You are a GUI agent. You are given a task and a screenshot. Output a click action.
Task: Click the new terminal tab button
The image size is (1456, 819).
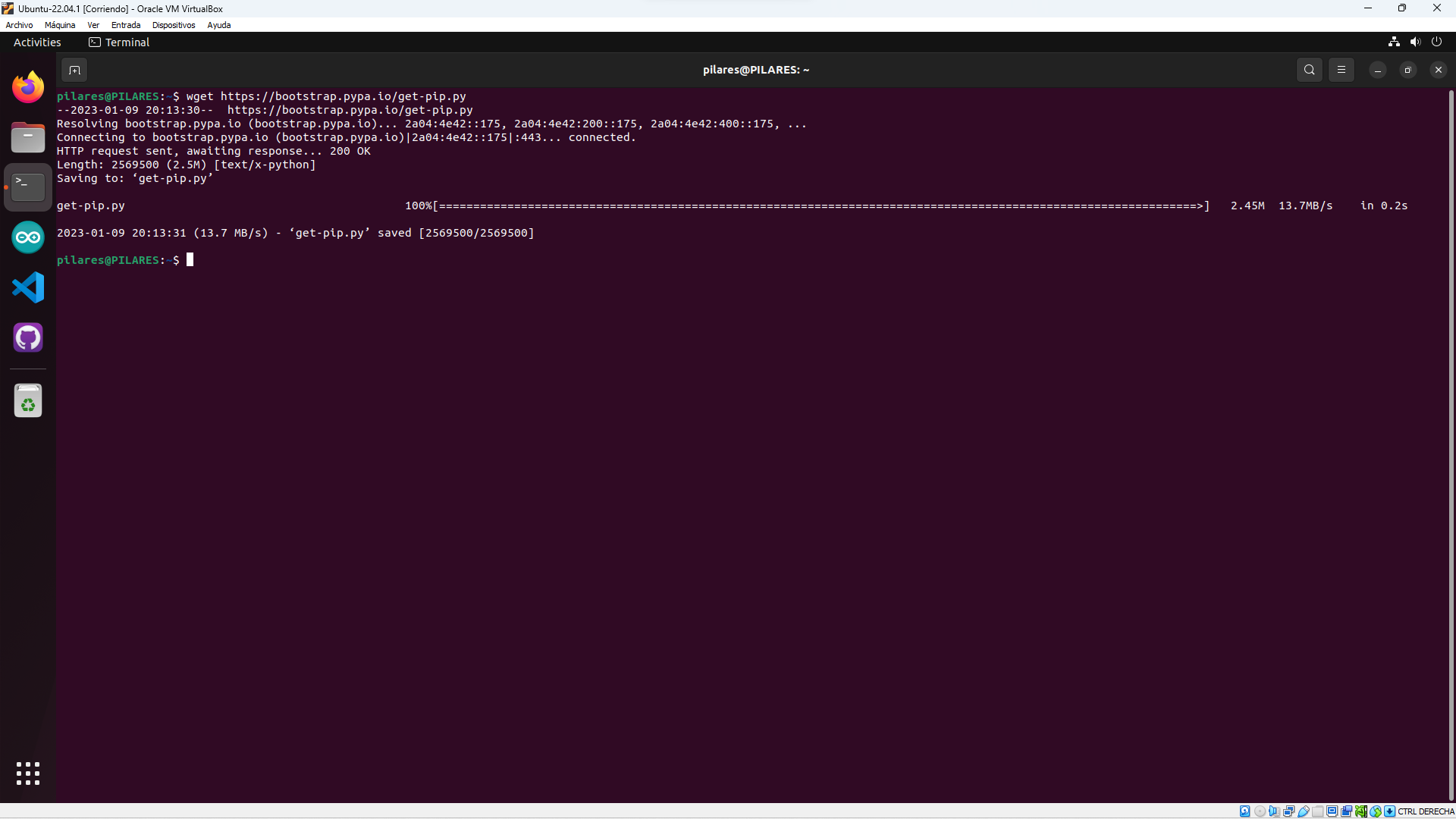(x=74, y=70)
